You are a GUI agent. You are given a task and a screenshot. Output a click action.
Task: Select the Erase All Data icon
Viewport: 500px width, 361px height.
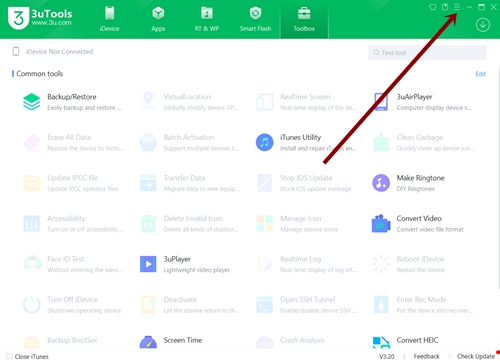click(x=32, y=142)
